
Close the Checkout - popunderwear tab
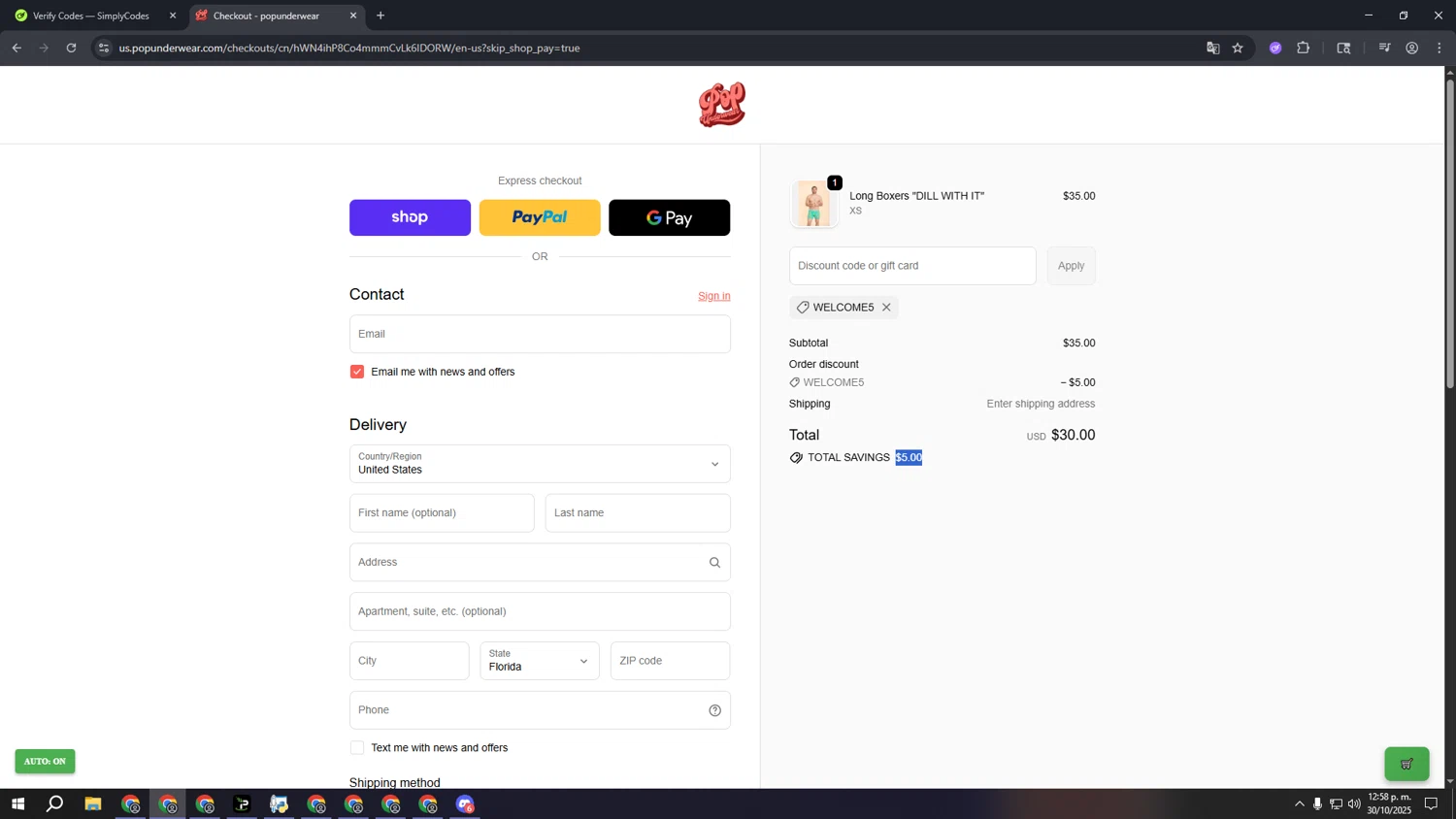353,16
